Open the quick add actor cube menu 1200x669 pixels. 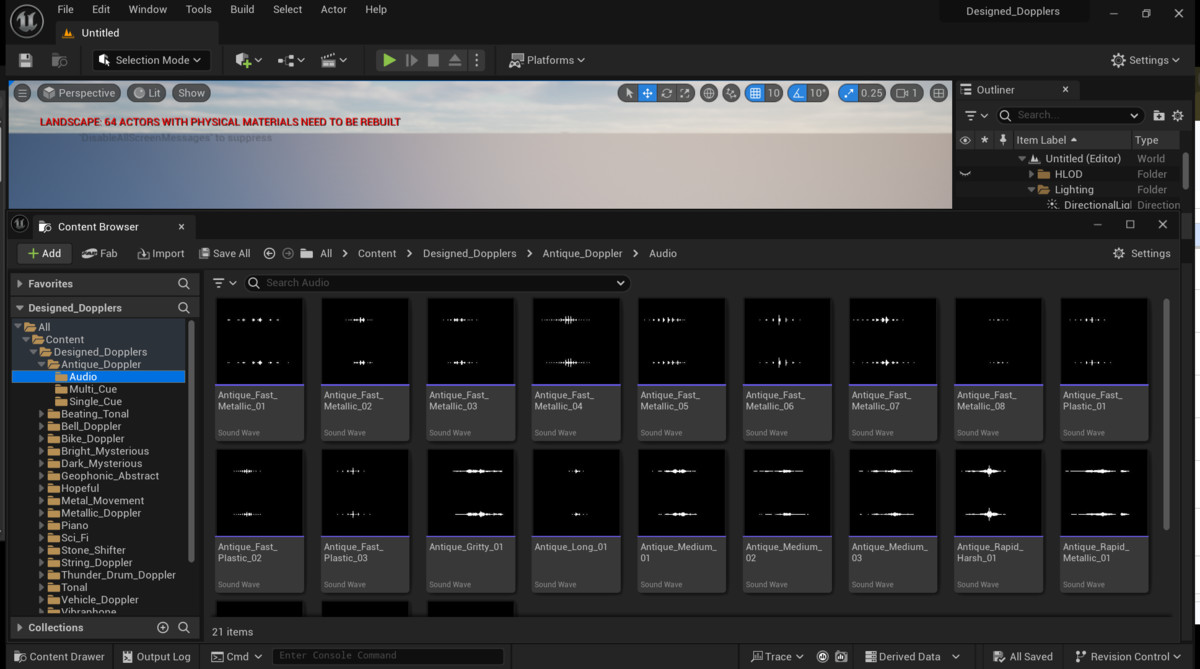coord(248,60)
